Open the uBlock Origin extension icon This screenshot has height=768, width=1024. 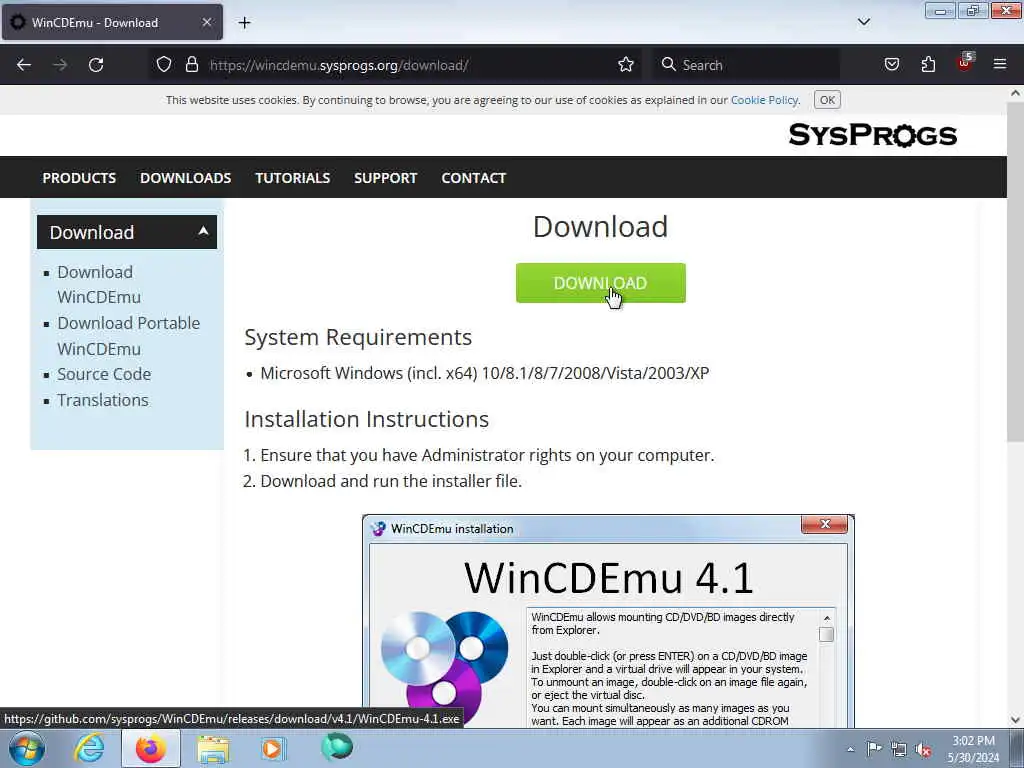pyautogui.click(x=965, y=63)
